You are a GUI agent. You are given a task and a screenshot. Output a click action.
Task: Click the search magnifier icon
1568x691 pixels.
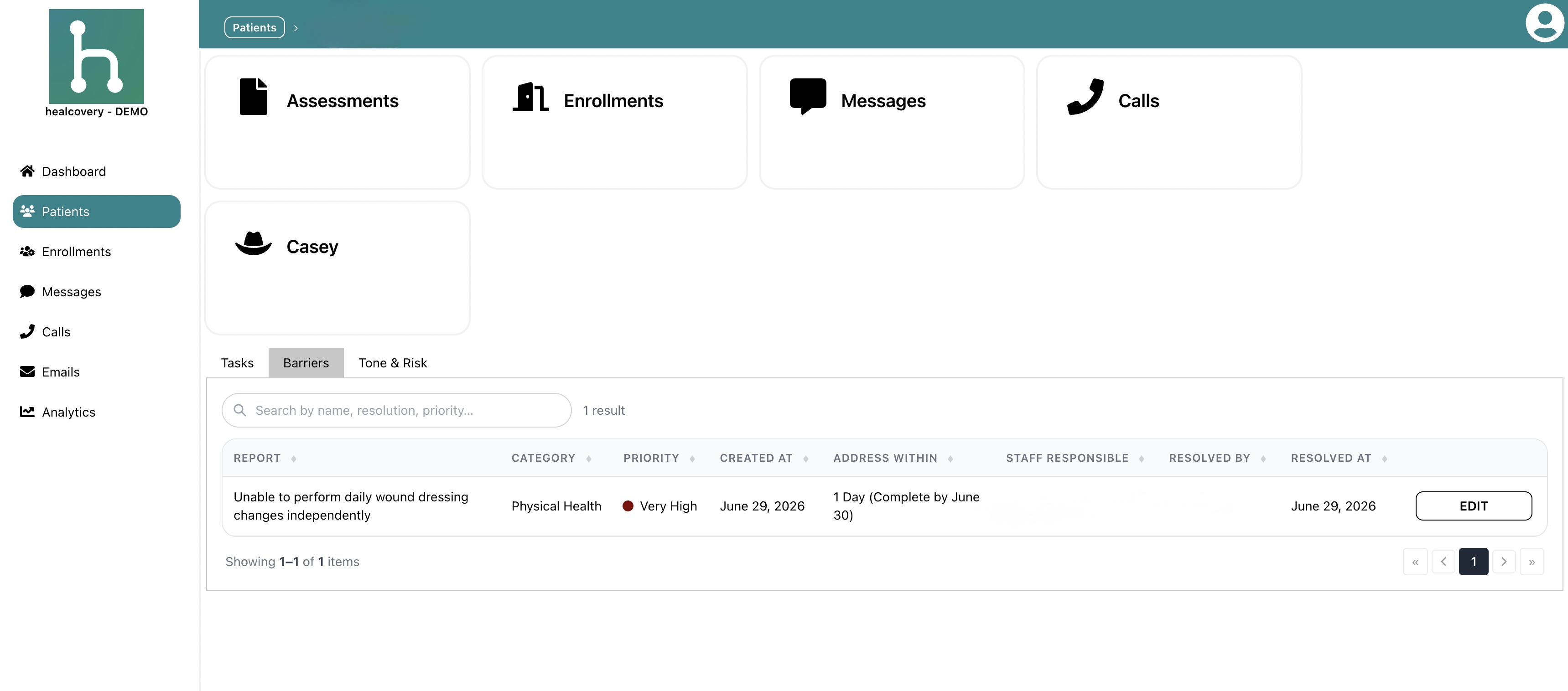point(240,411)
